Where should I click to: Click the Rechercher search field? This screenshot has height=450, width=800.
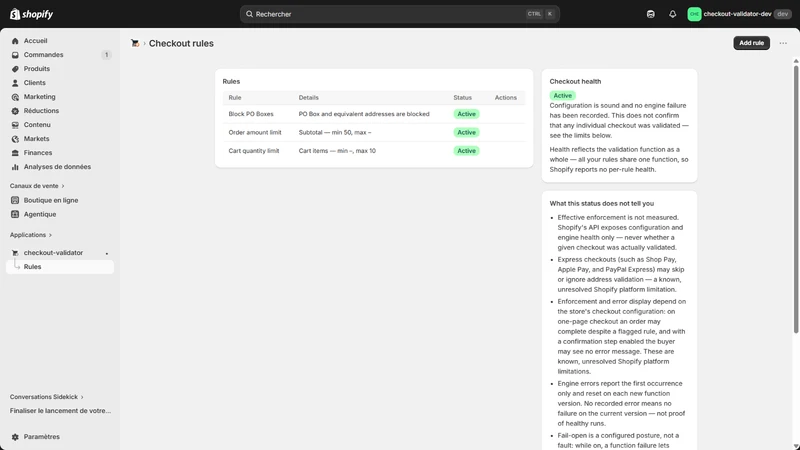[x=400, y=14]
